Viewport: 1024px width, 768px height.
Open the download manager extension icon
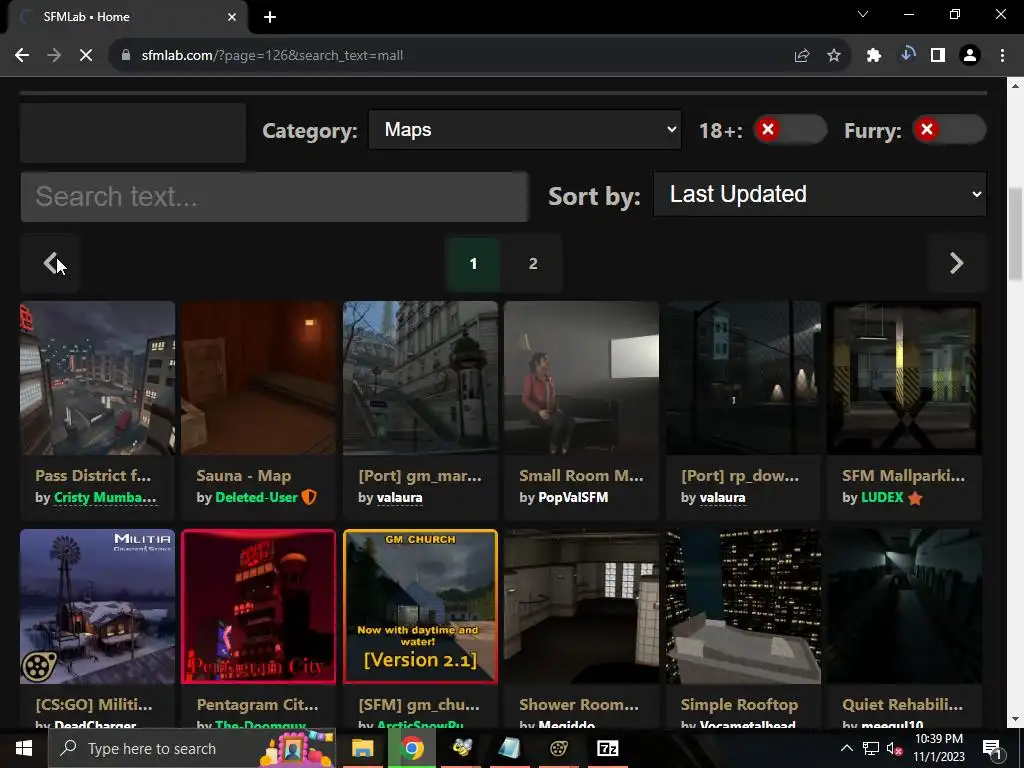click(x=907, y=55)
